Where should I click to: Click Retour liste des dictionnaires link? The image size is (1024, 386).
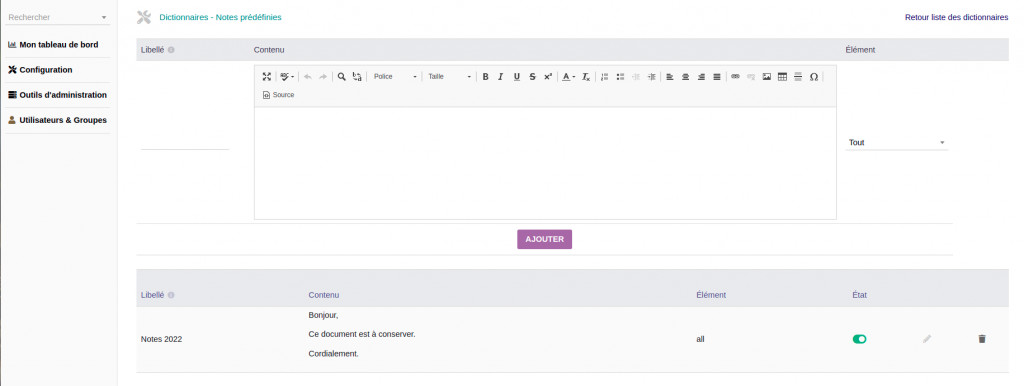click(956, 18)
